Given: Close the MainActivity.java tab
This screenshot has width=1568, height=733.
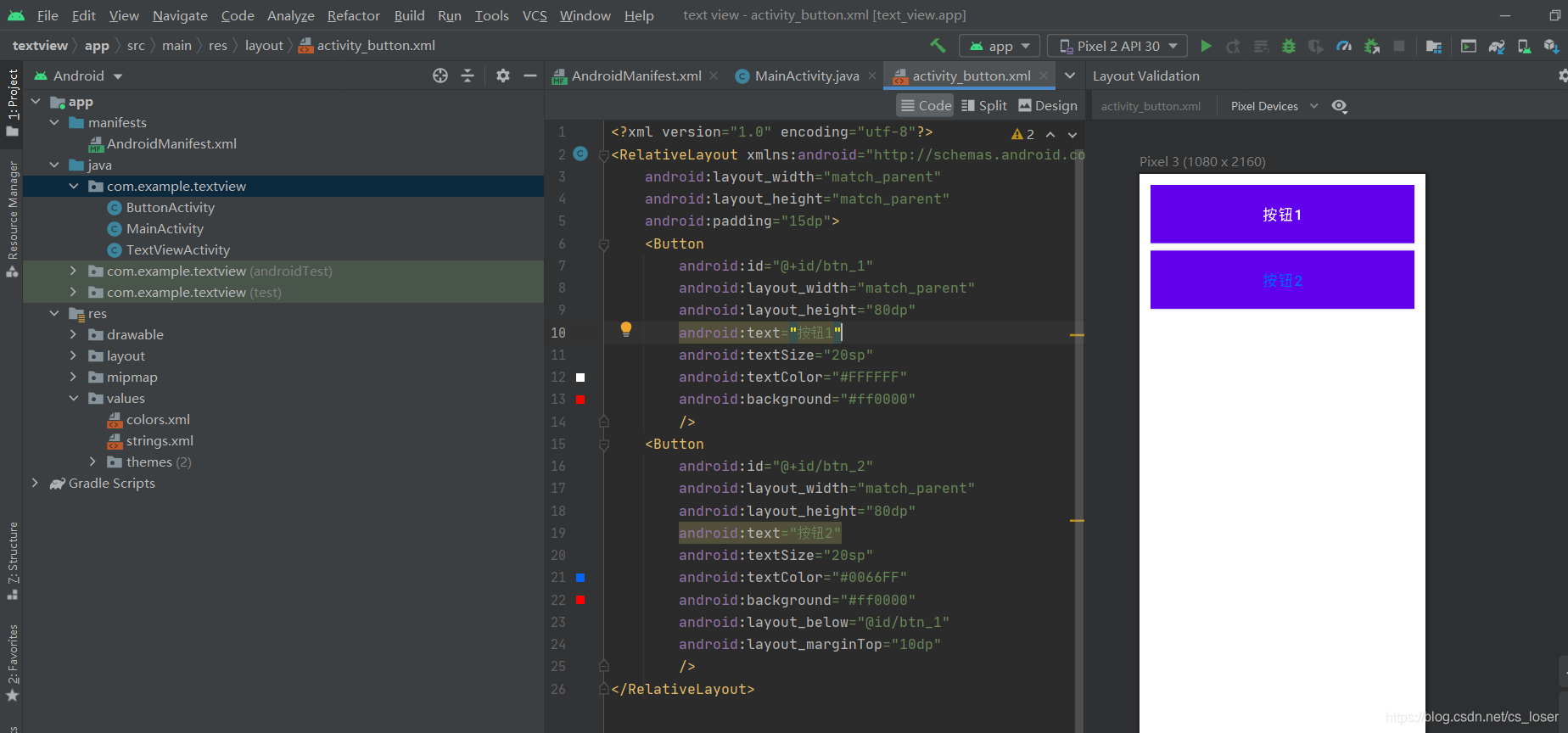Looking at the screenshot, I should pyautogui.click(x=871, y=76).
